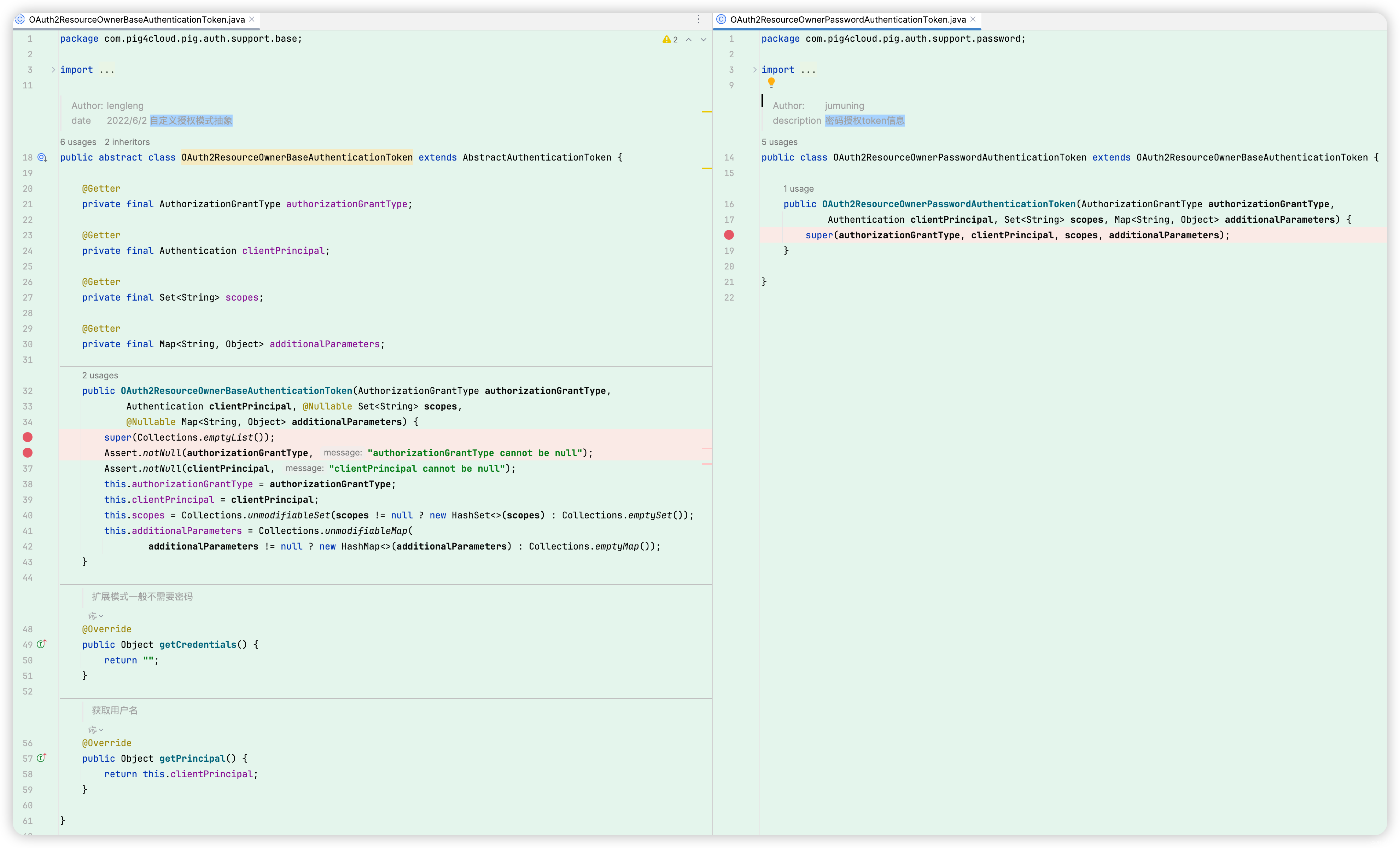Click the inheritors gutter icon on line 18
This screenshot has height=848, width=1400.
click(42, 157)
